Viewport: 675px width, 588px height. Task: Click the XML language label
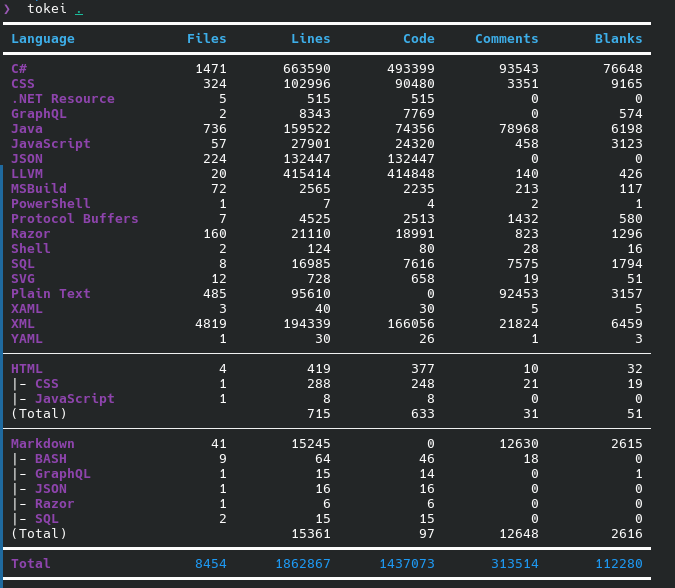tap(23, 324)
